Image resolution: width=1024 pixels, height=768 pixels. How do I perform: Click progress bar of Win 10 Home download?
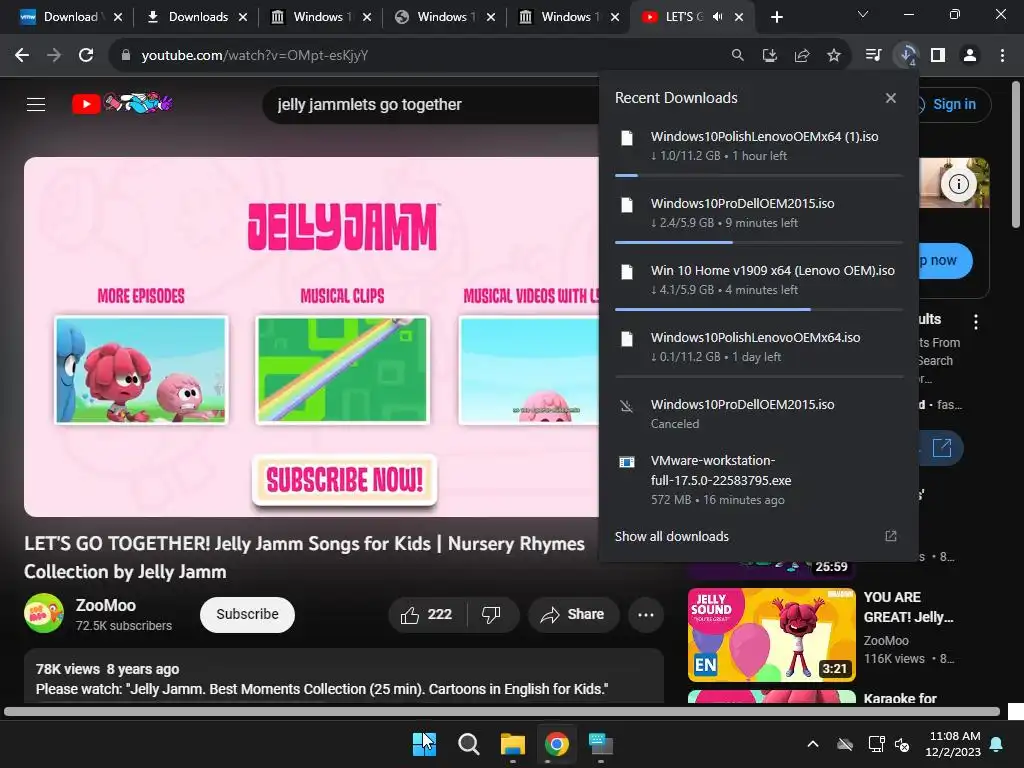[759, 310]
